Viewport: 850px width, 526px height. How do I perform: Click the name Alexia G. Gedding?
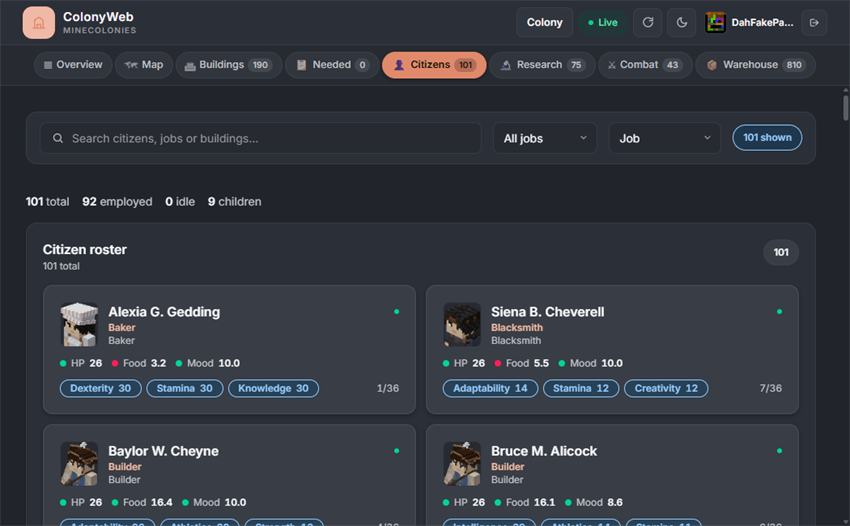tap(164, 312)
